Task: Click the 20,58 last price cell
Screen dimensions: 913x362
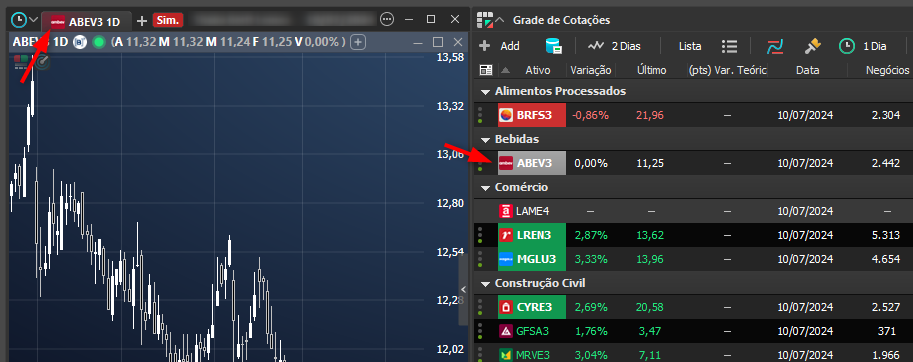Action: point(650,307)
